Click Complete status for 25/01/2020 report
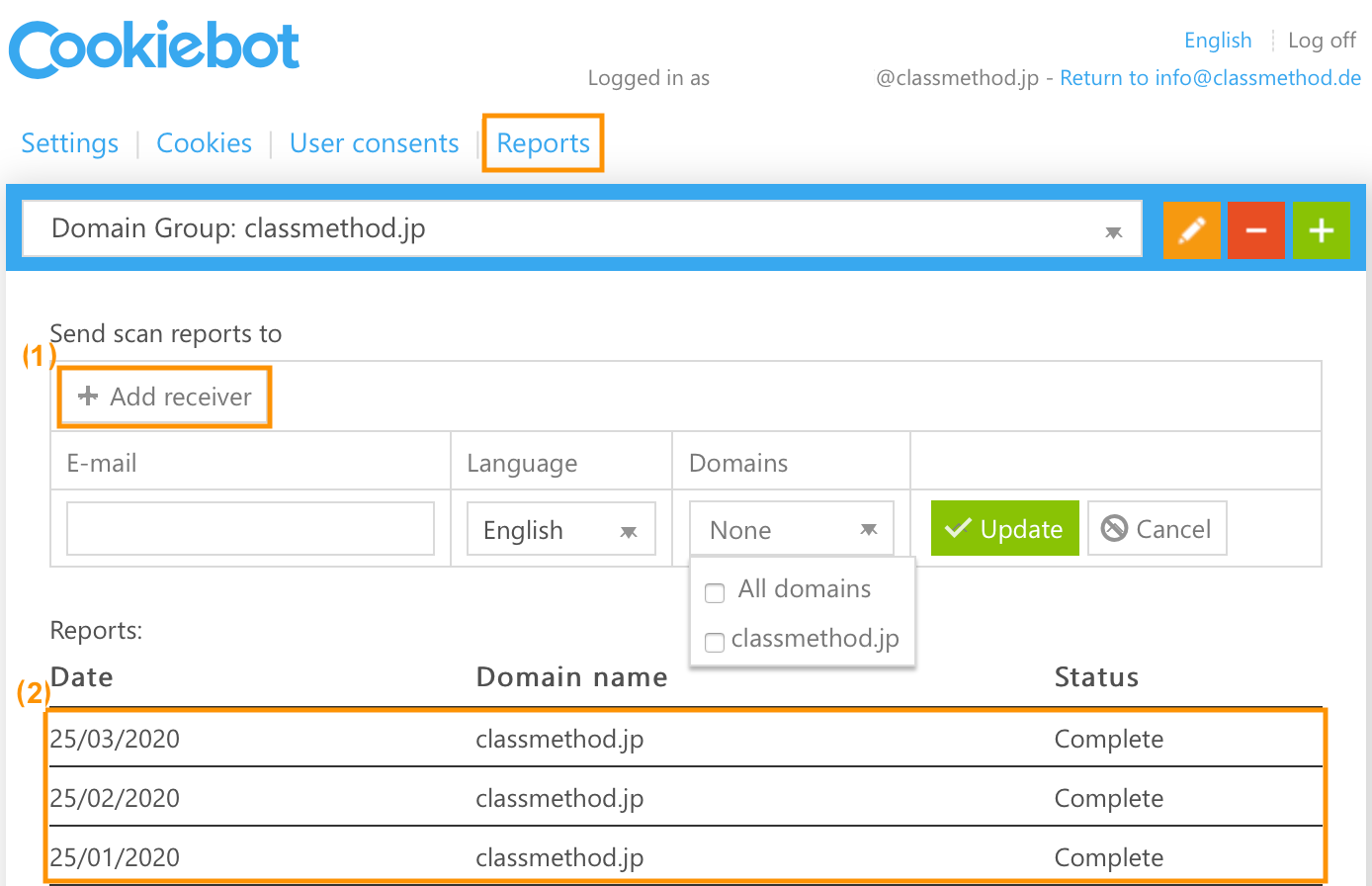 pos(1109,858)
